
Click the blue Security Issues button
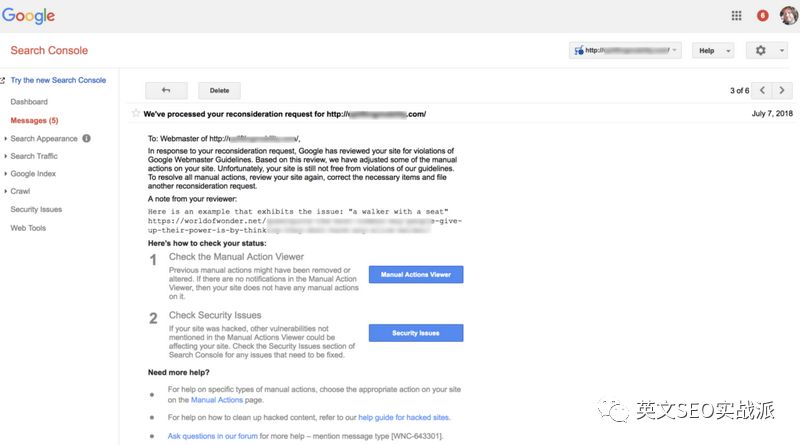(x=416, y=333)
